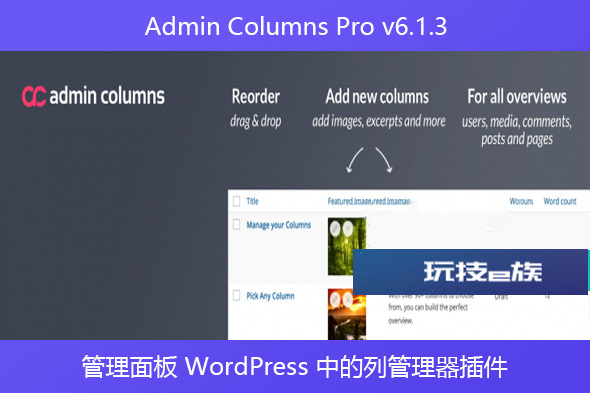The image size is (590, 393).
Task: Click the edit pencil icon on sunset image
Action: tap(335, 300)
